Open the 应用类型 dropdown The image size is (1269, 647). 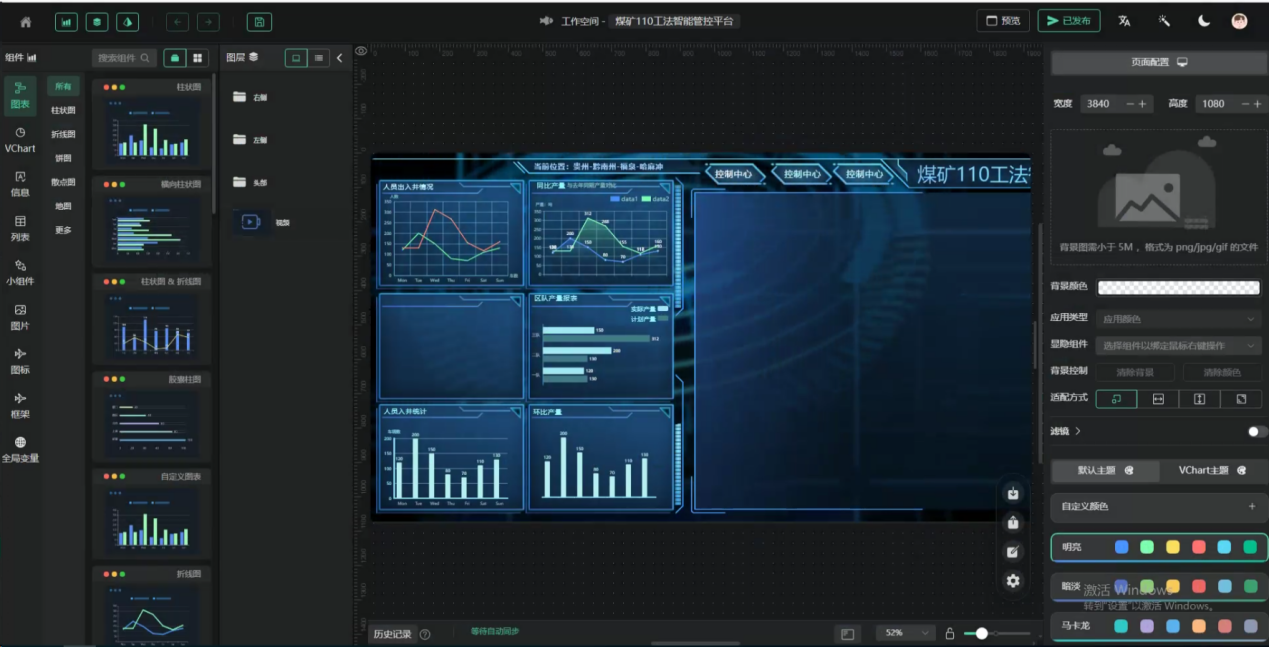point(1178,319)
